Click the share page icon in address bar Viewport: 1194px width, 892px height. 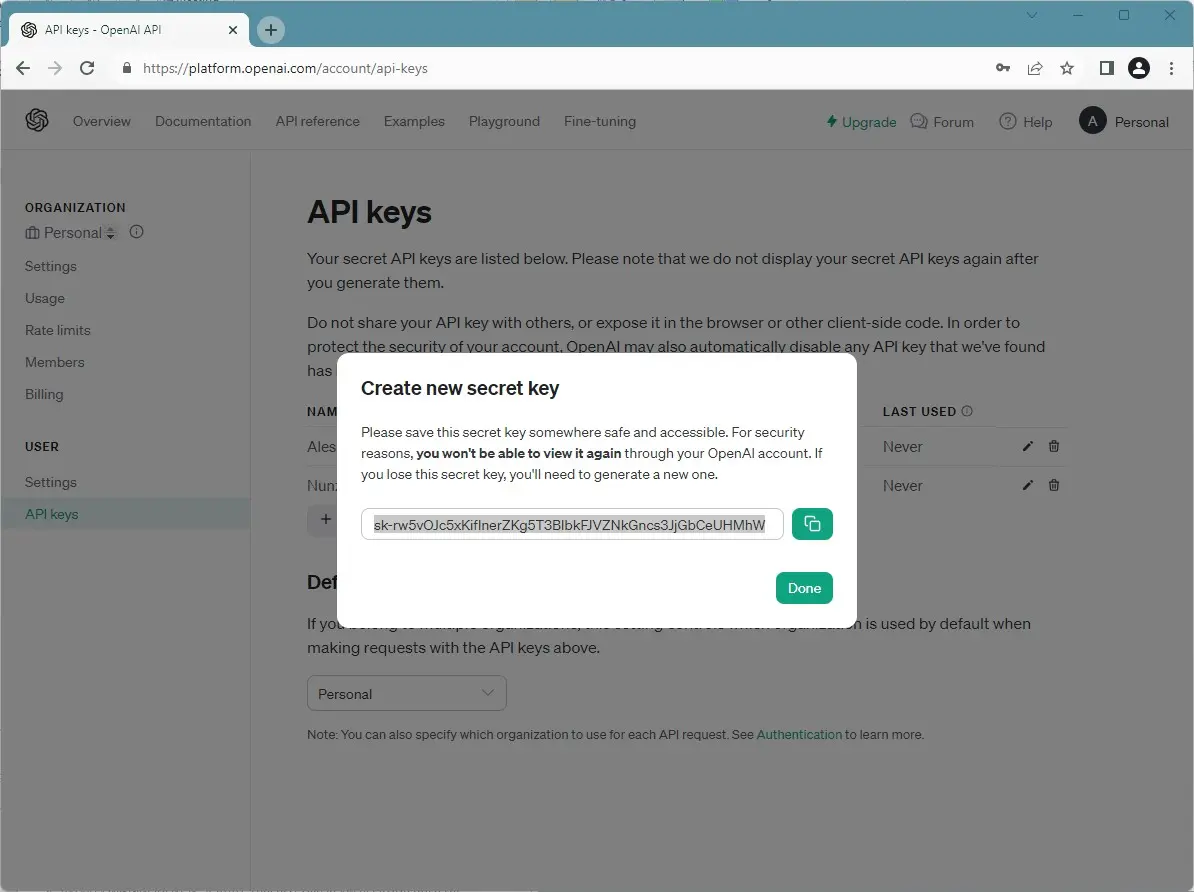click(1035, 68)
